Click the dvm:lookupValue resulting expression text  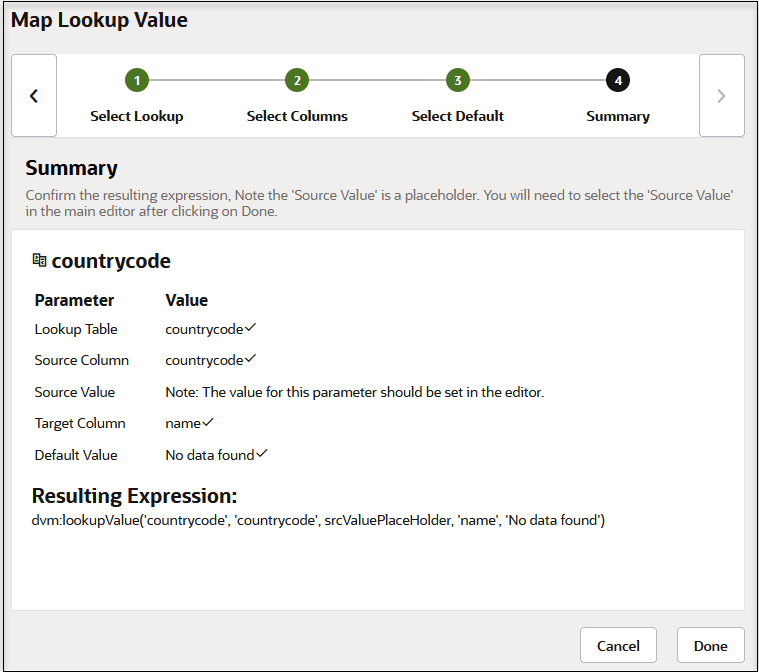[318, 520]
